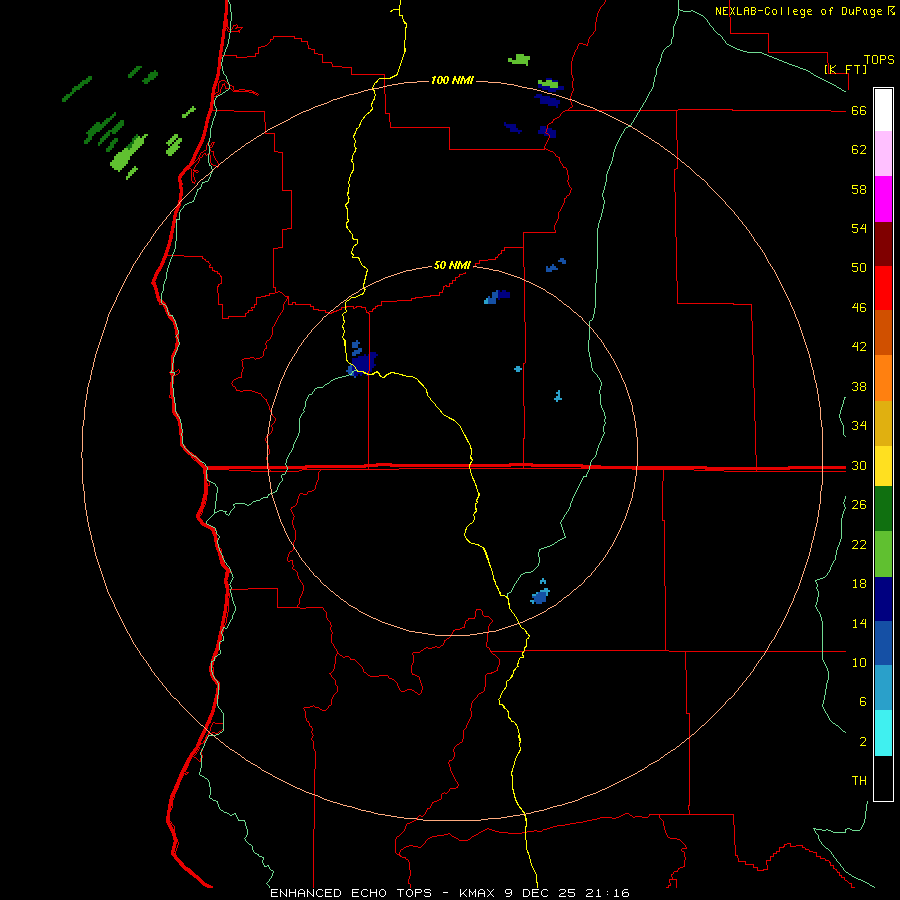
Task: Click the largest light green offshore echo streak
Action: (127, 153)
